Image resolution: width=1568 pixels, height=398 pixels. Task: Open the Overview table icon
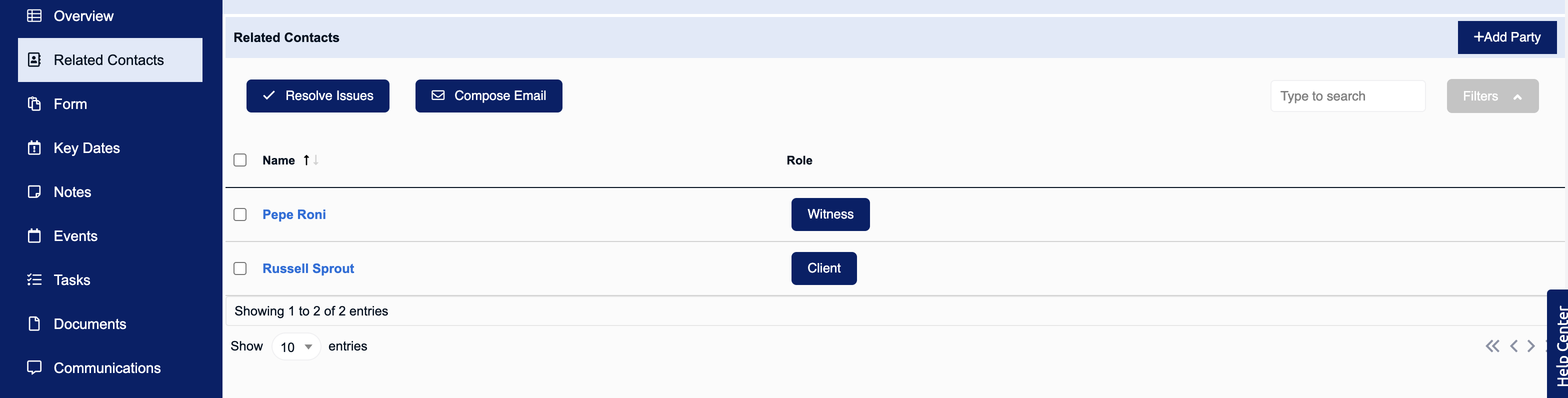[34, 16]
